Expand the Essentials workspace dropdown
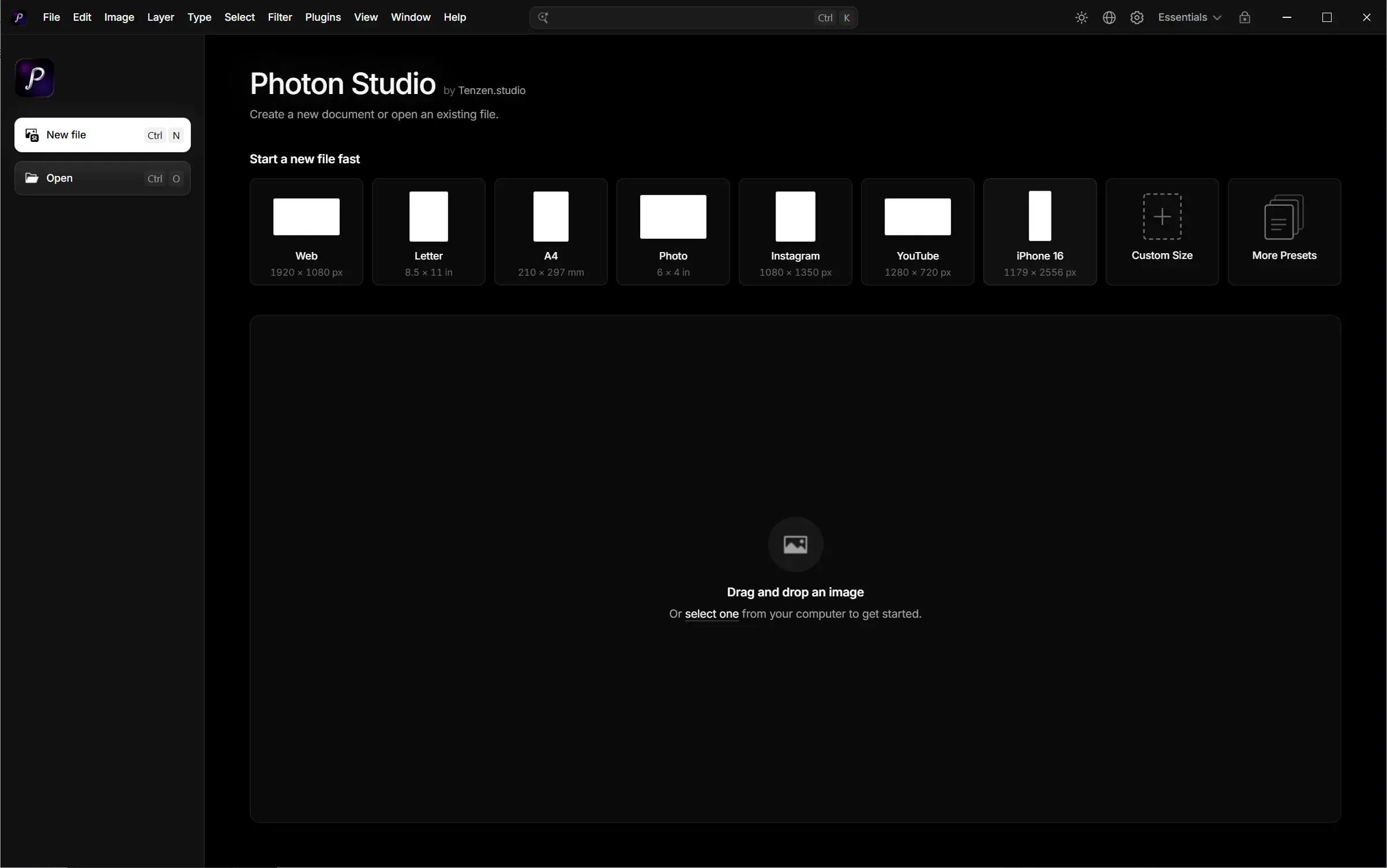The width and height of the screenshot is (1387, 868). [x=1189, y=17]
